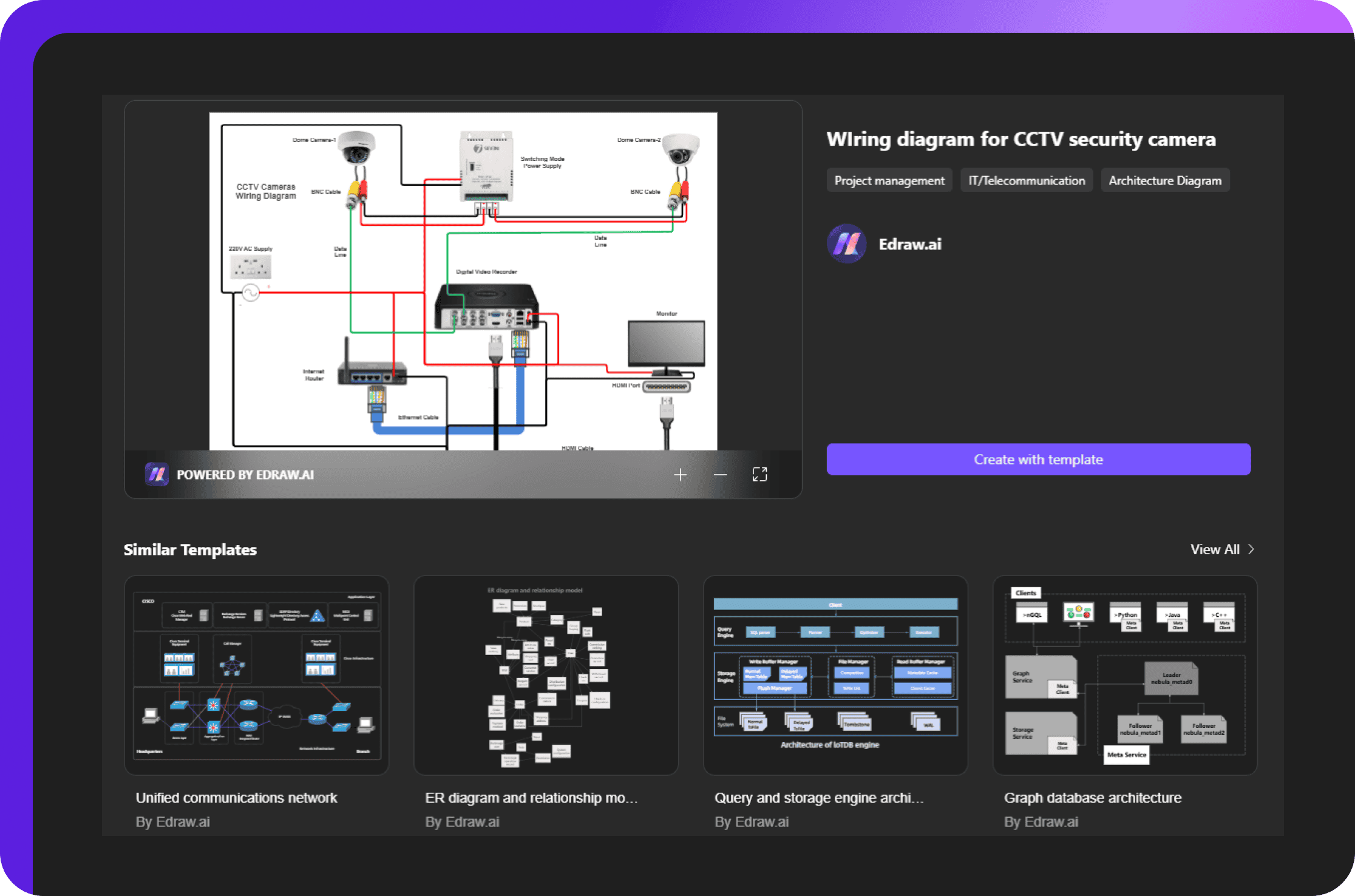Click 'Unified communications network' title
Screen dimensions: 1355x896
click(x=236, y=798)
